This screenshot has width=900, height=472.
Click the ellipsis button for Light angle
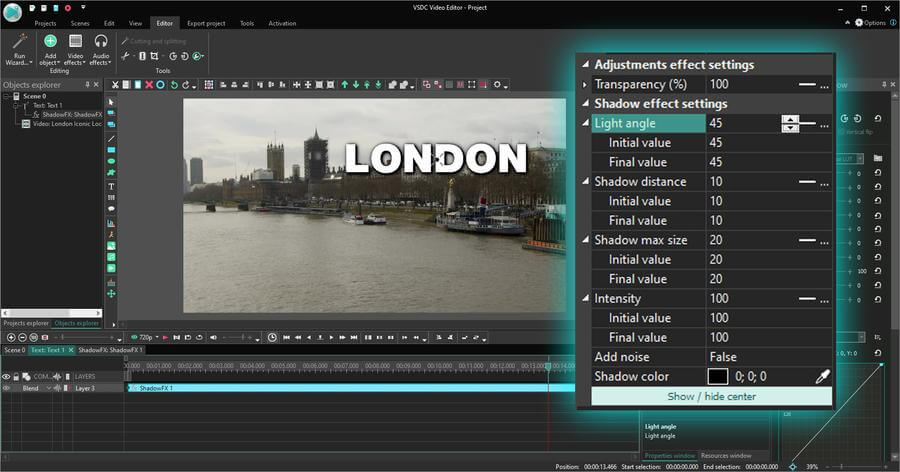click(824, 124)
